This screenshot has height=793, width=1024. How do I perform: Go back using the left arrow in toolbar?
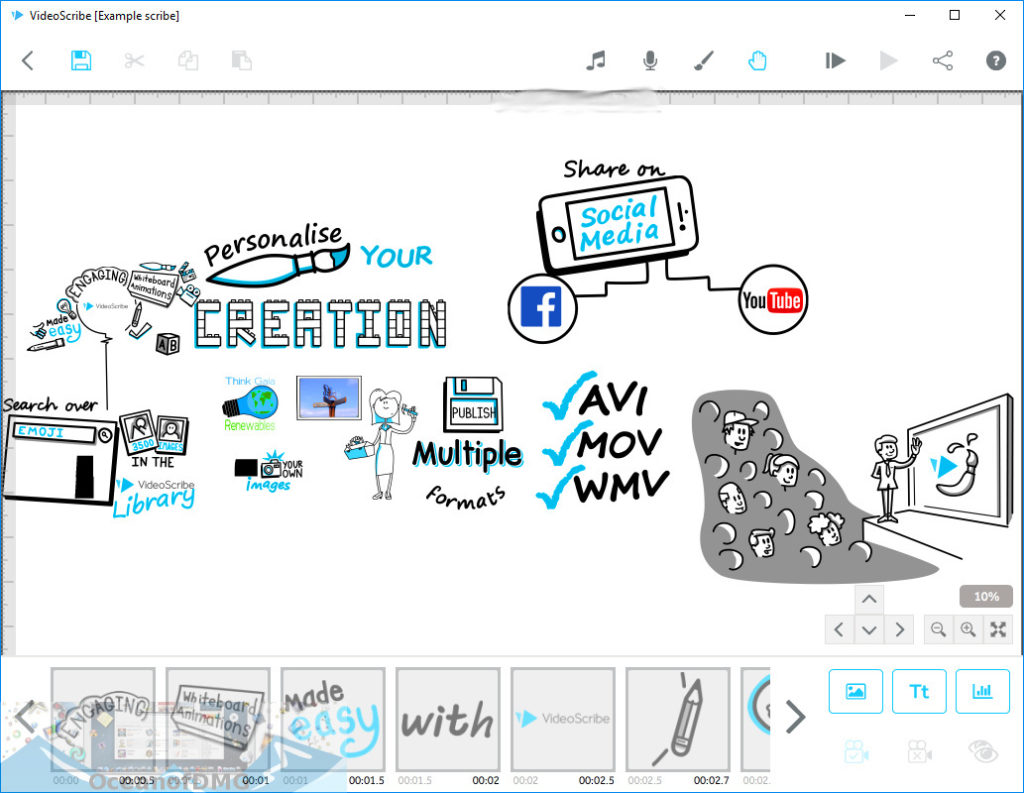pyautogui.click(x=27, y=61)
